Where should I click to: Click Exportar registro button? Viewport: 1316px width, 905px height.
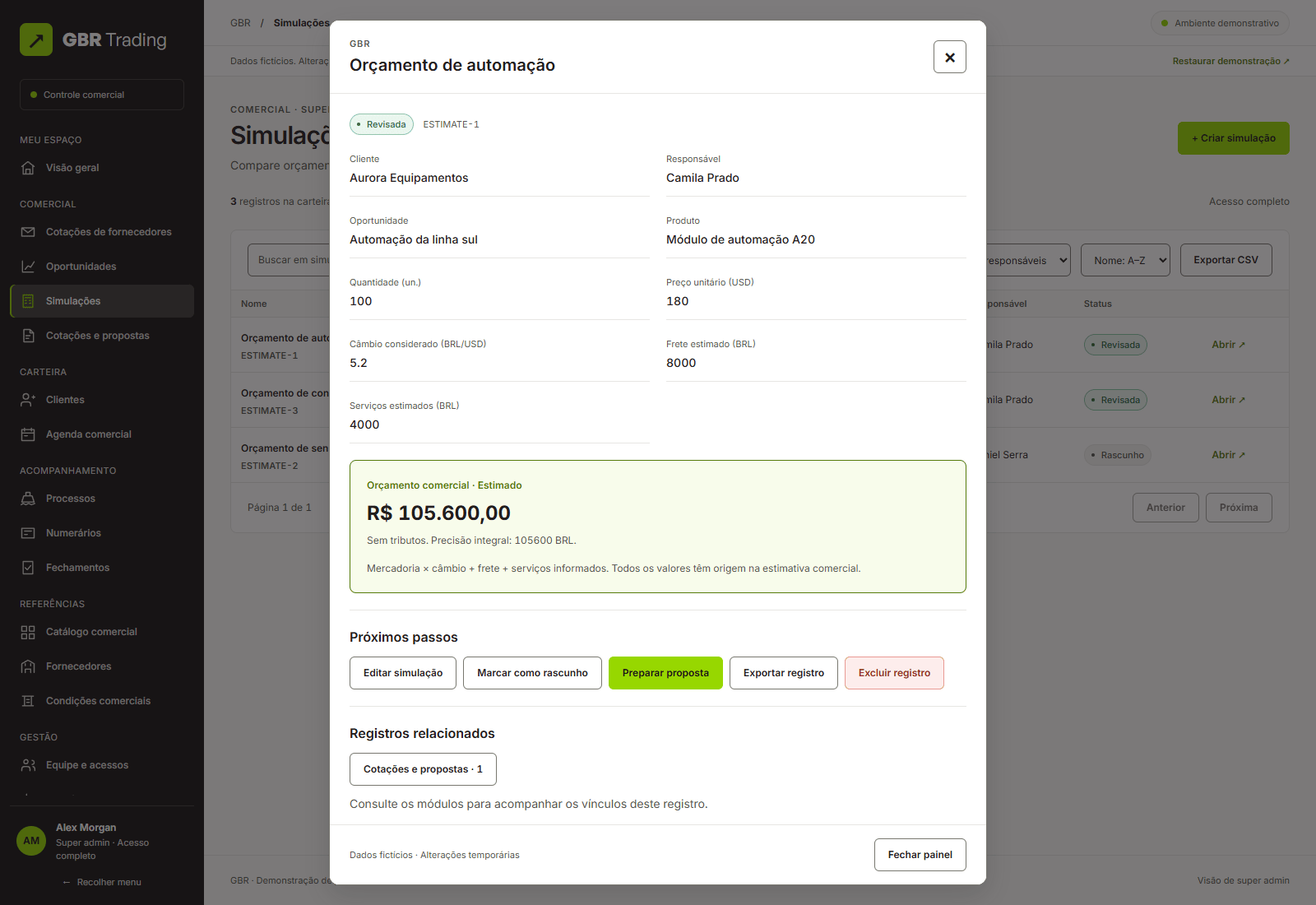pos(784,673)
